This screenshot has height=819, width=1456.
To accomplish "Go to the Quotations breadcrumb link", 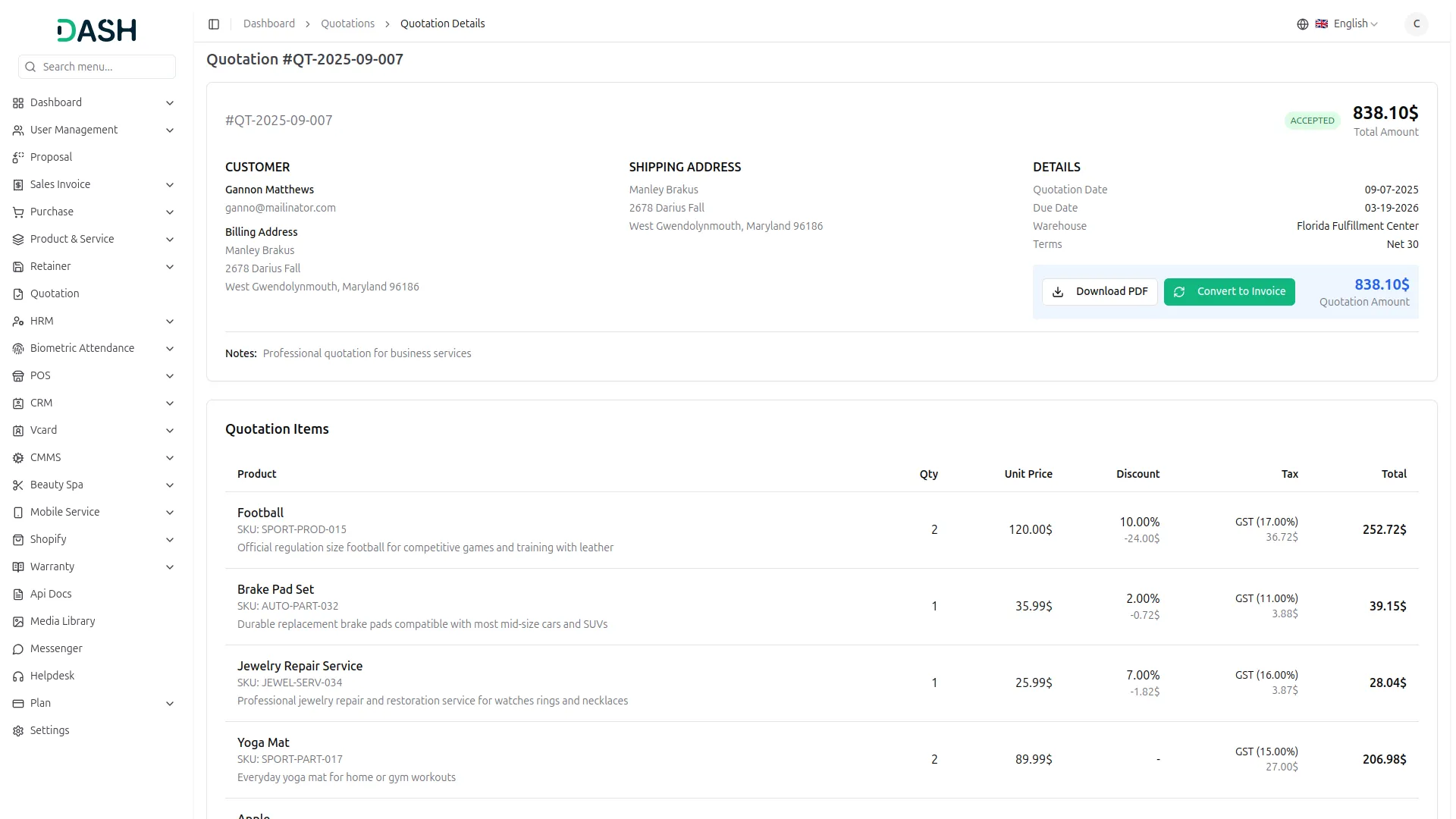I will [x=347, y=24].
